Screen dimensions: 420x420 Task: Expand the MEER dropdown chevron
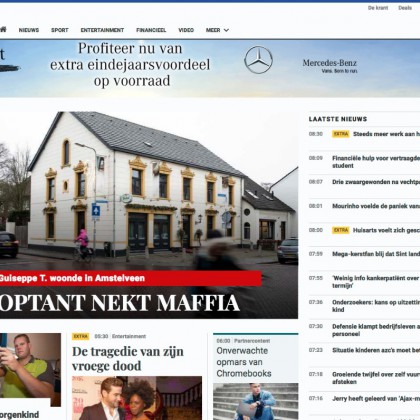click(226, 30)
